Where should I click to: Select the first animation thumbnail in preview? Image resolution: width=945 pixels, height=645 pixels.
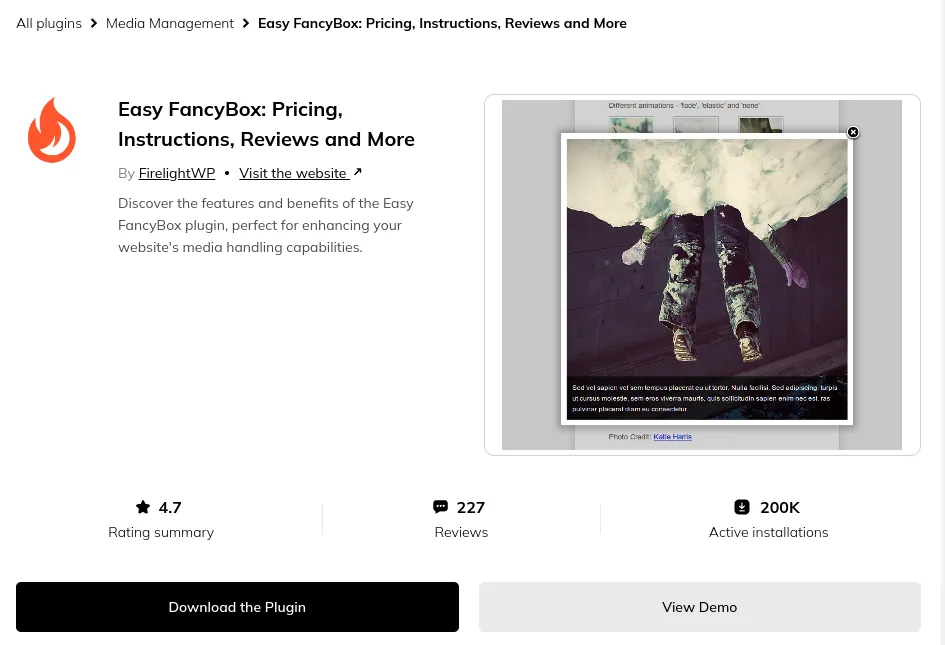click(631, 126)
